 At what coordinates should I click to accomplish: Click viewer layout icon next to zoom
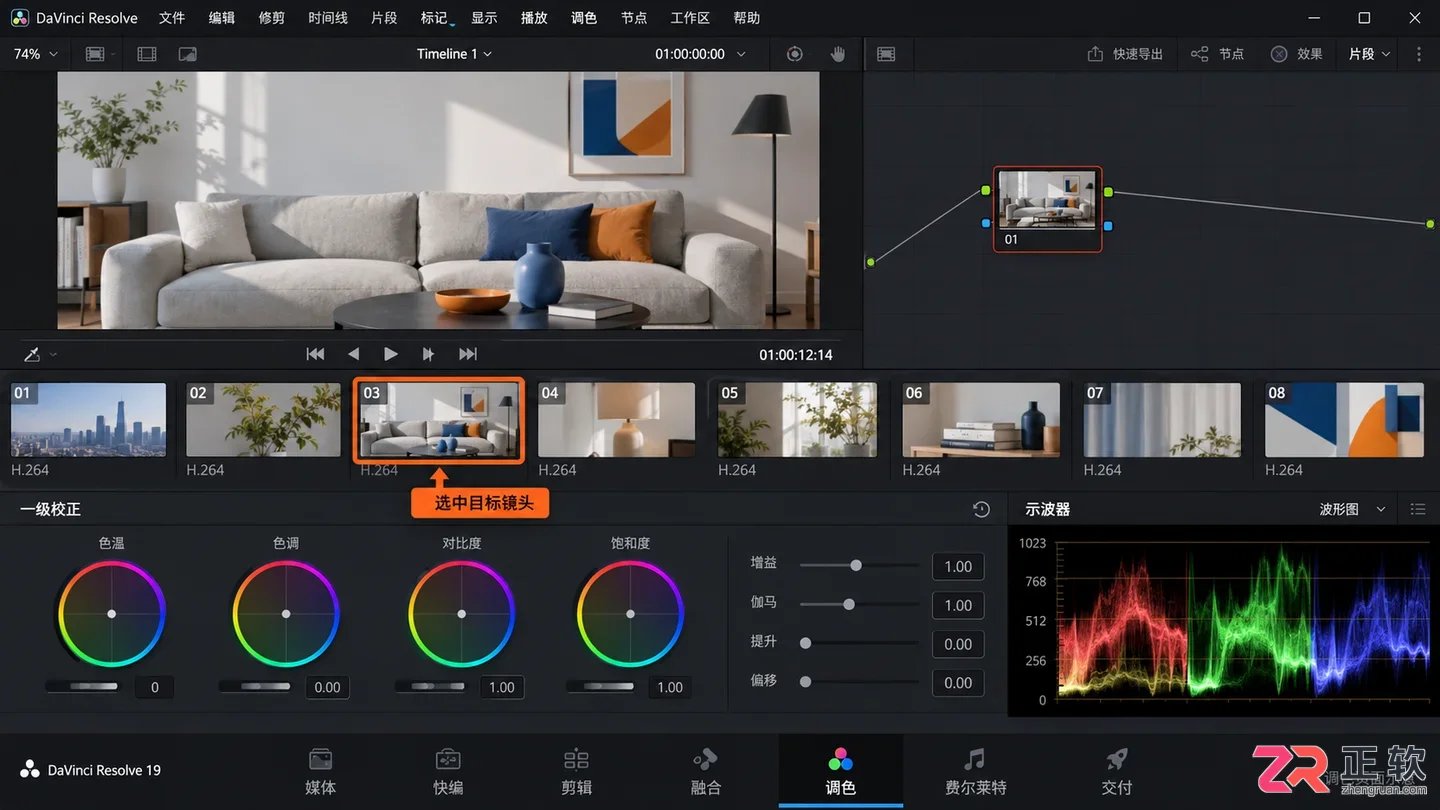pyautogui.click(x=95, y=54)
